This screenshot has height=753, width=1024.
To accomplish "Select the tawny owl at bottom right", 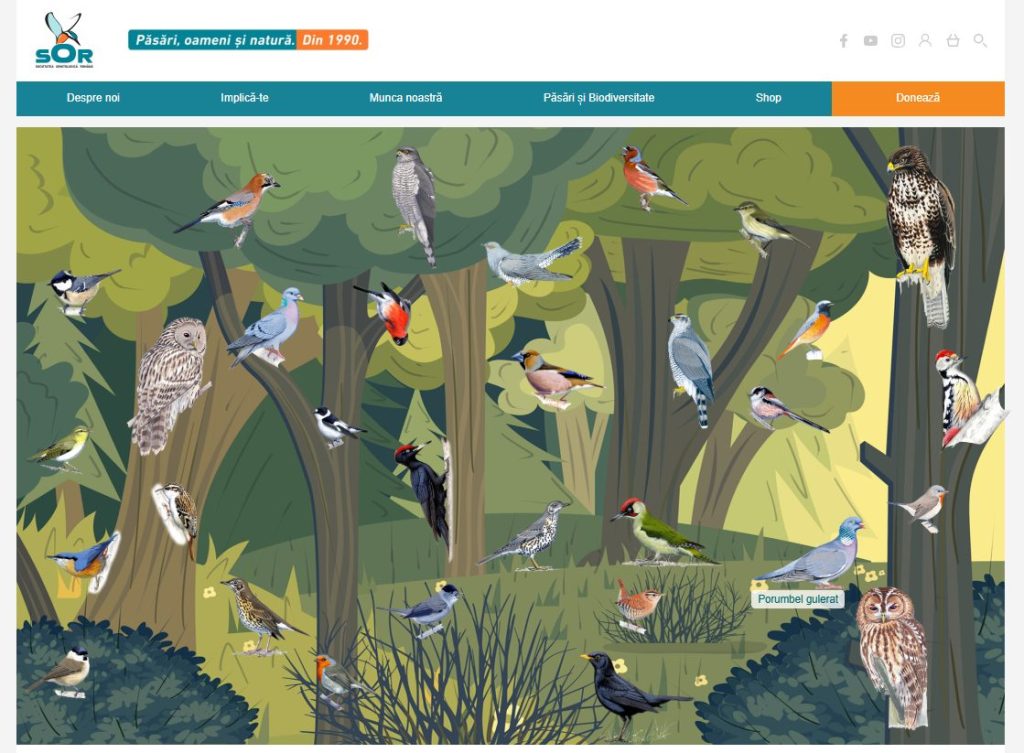I will [x=893, y=656].
